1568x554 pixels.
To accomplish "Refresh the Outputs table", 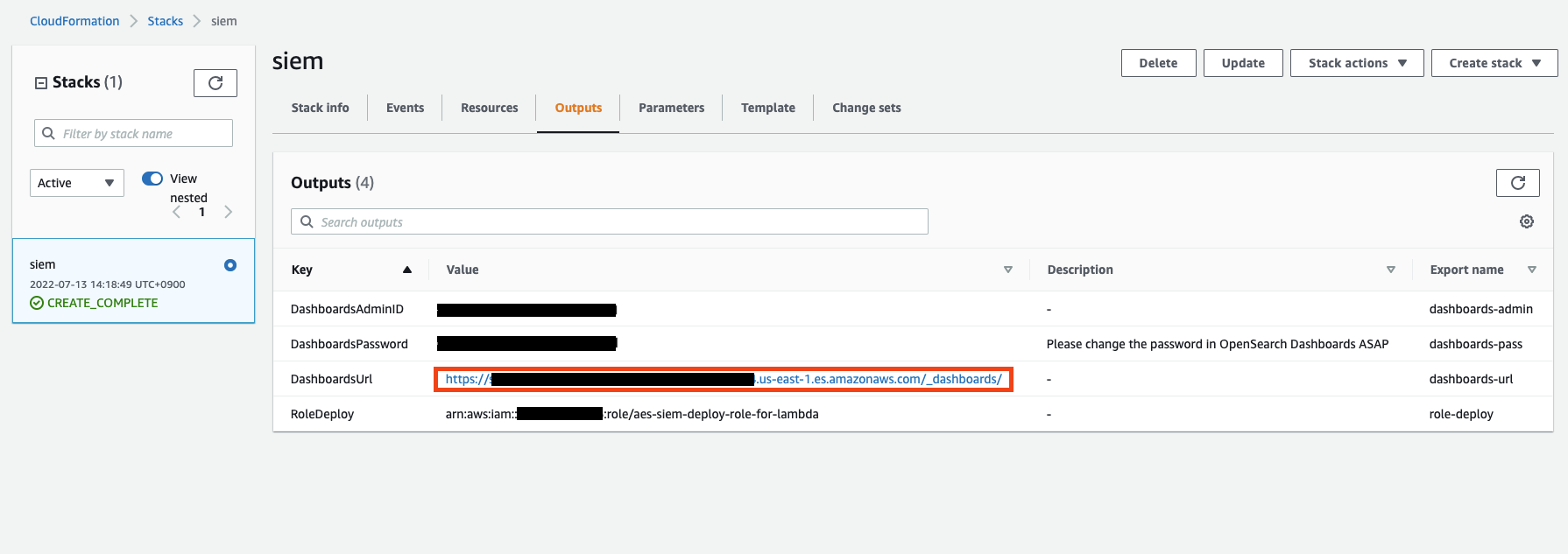I will tap(1518, 182).
